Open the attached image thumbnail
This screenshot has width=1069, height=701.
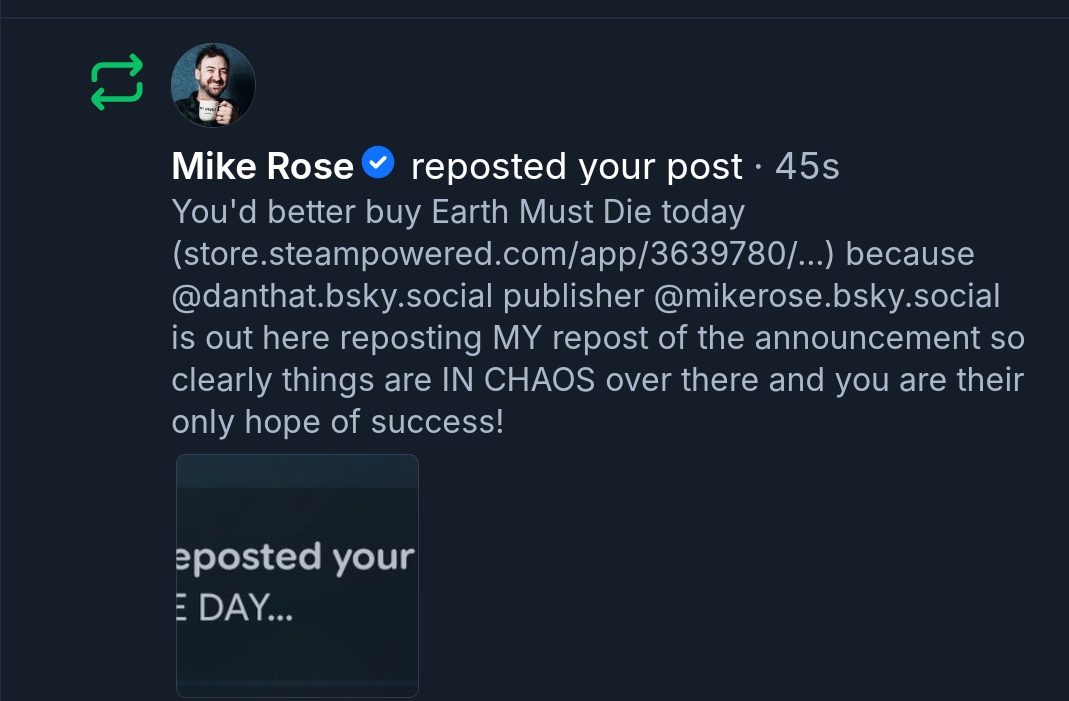[x=297, y=575]
